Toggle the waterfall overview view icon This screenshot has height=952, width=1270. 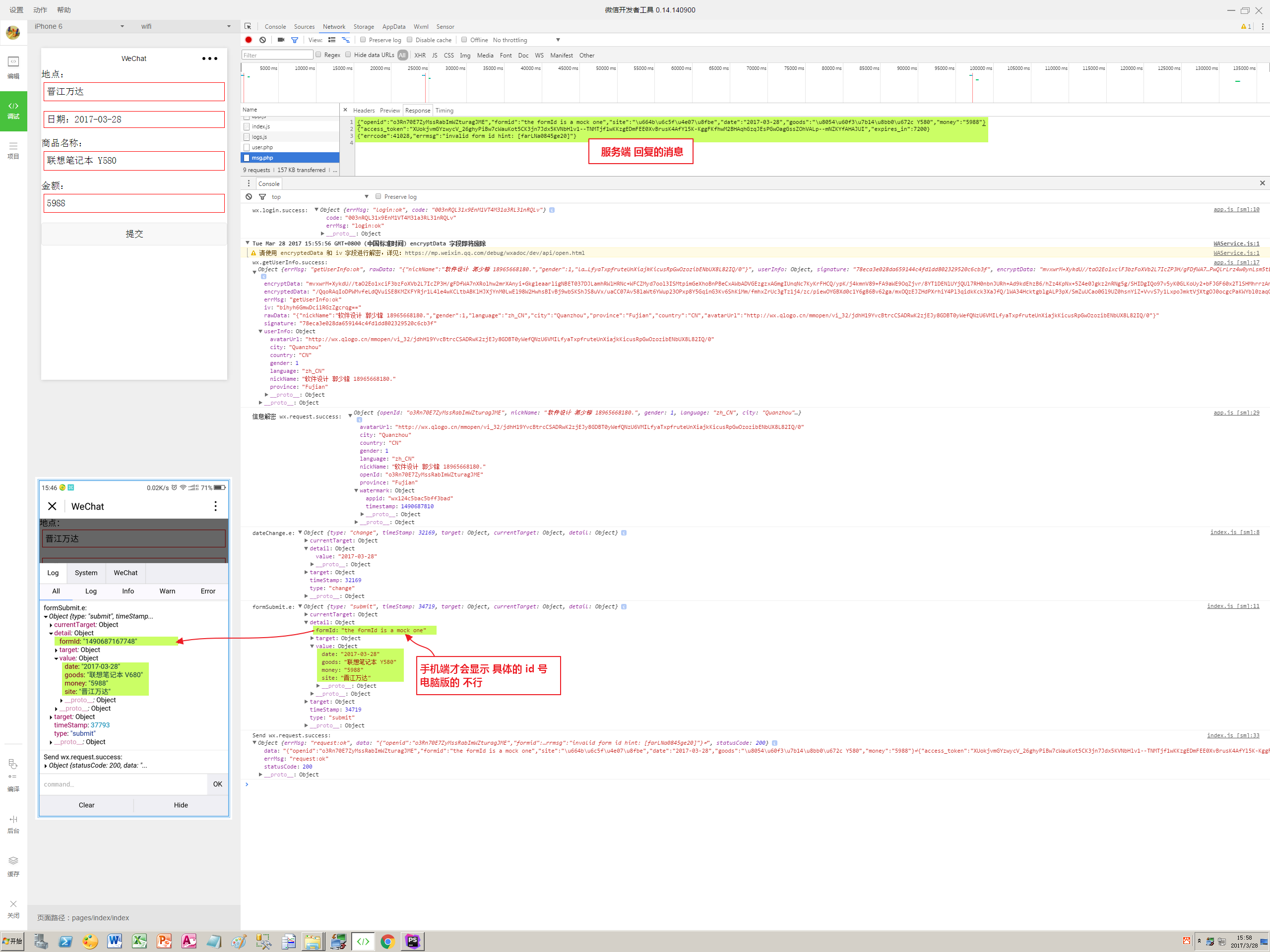pos(346,40)
